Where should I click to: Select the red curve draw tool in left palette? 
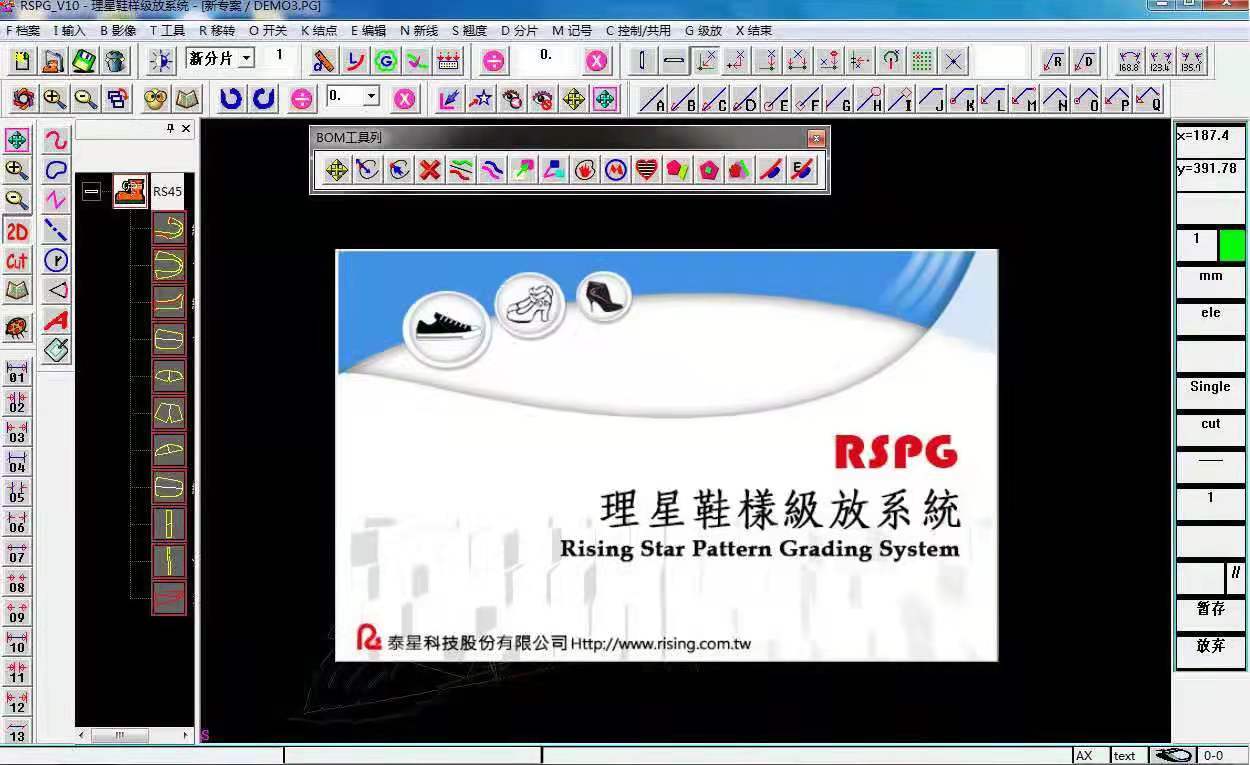(56, 139)
